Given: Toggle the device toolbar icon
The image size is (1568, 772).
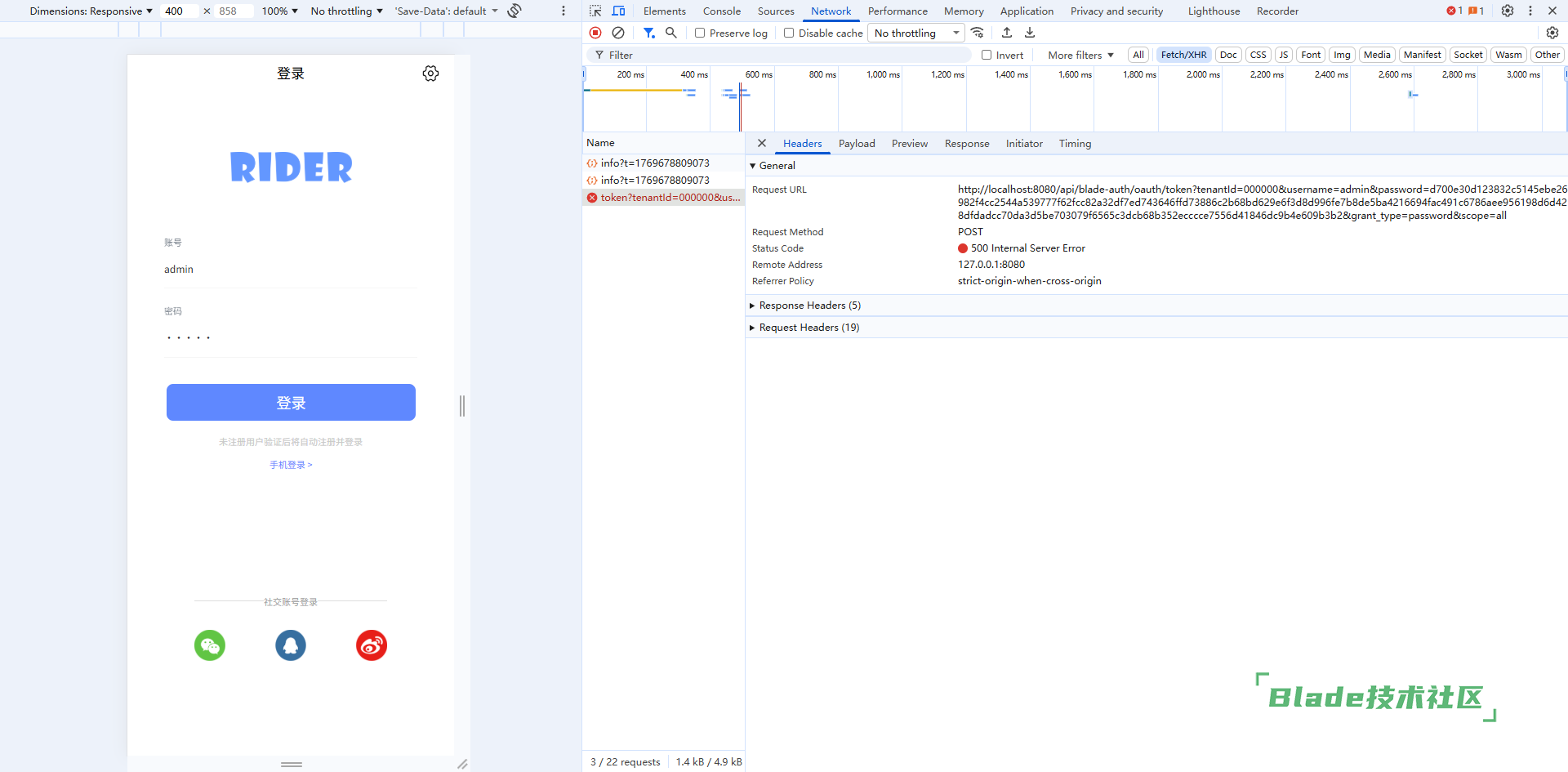Looking at the screenshot, I should pos(618,11).
